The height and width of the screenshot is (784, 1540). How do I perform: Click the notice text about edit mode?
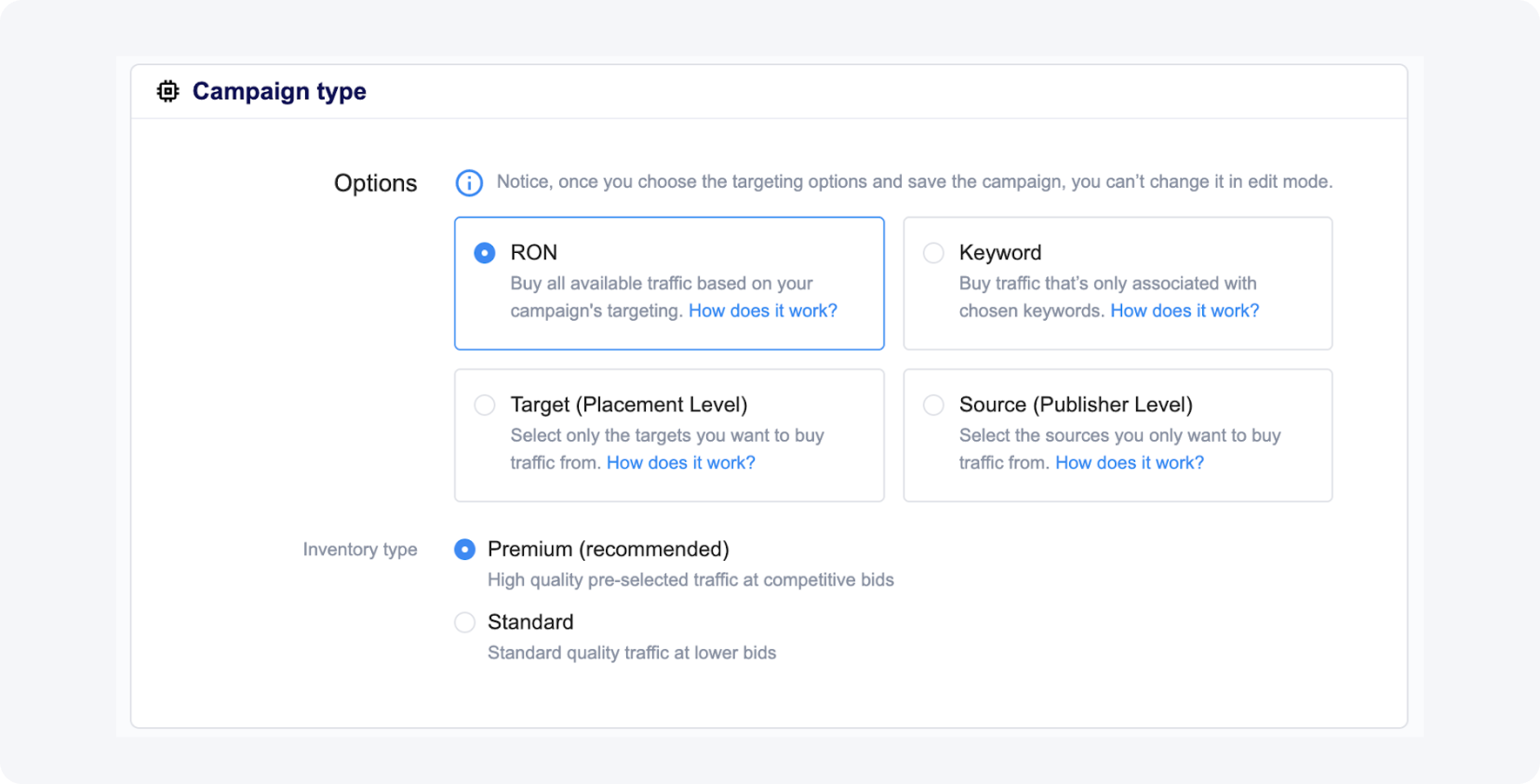pyautogui.click(x=915, y=182)
